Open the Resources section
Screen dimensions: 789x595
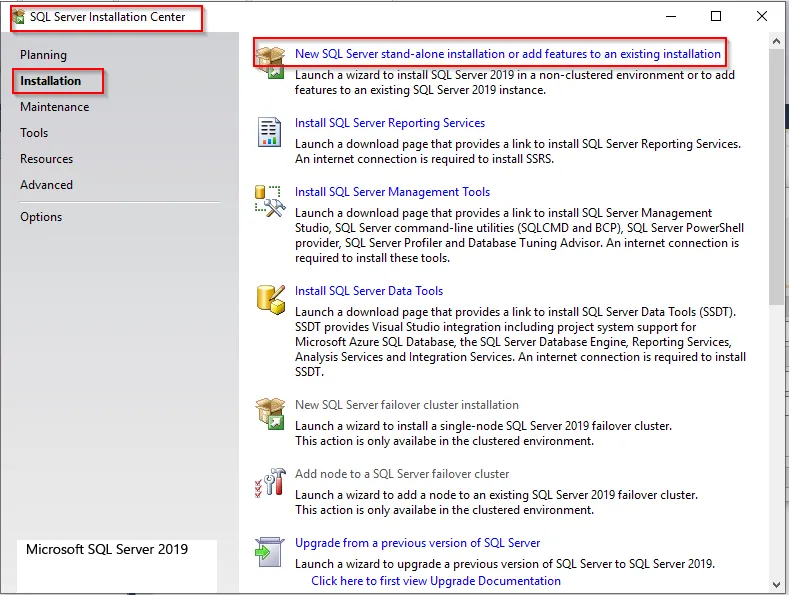pyautogui.click(x=46, y=159)
